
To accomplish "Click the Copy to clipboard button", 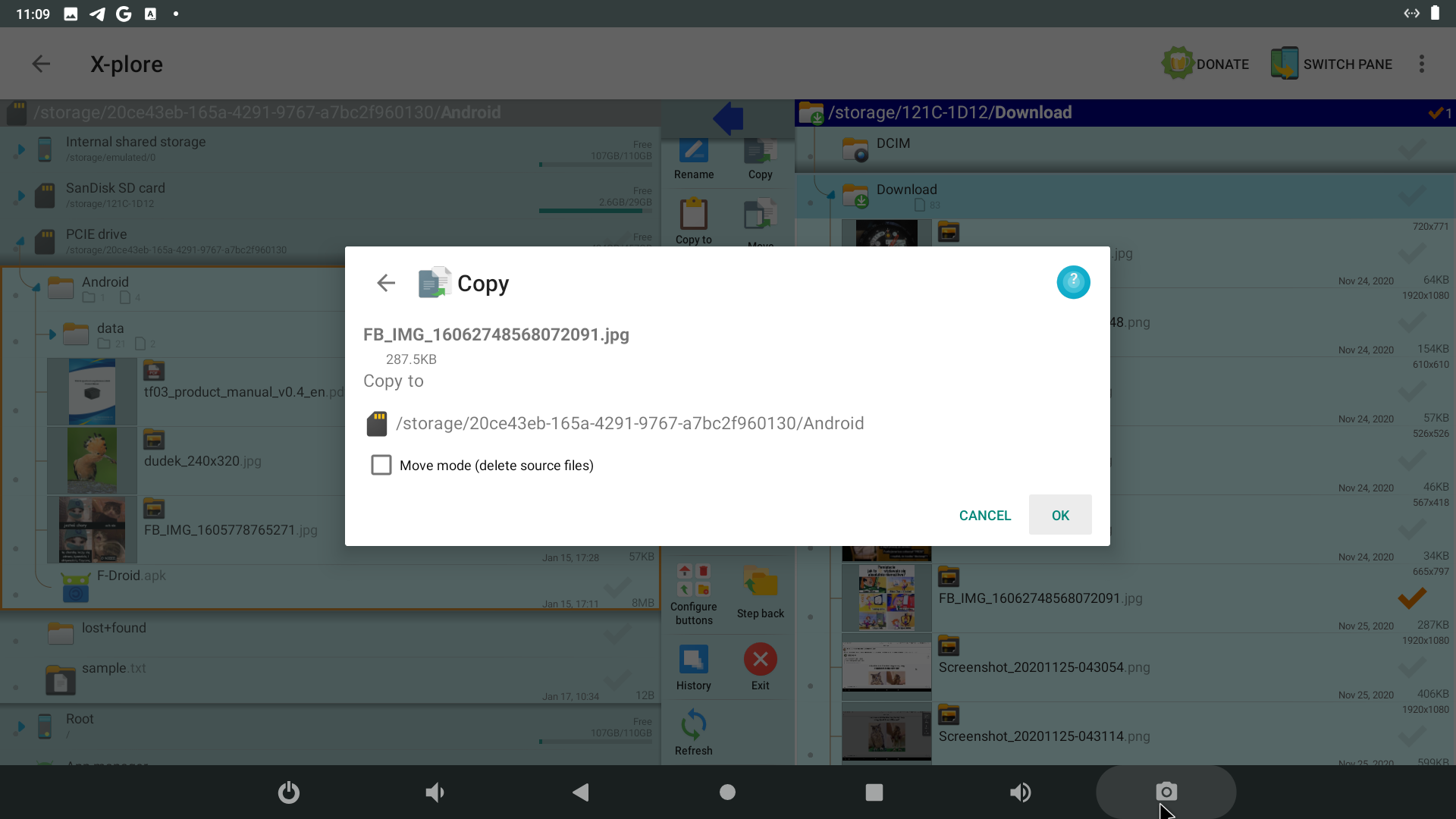I will pos(694,221).
